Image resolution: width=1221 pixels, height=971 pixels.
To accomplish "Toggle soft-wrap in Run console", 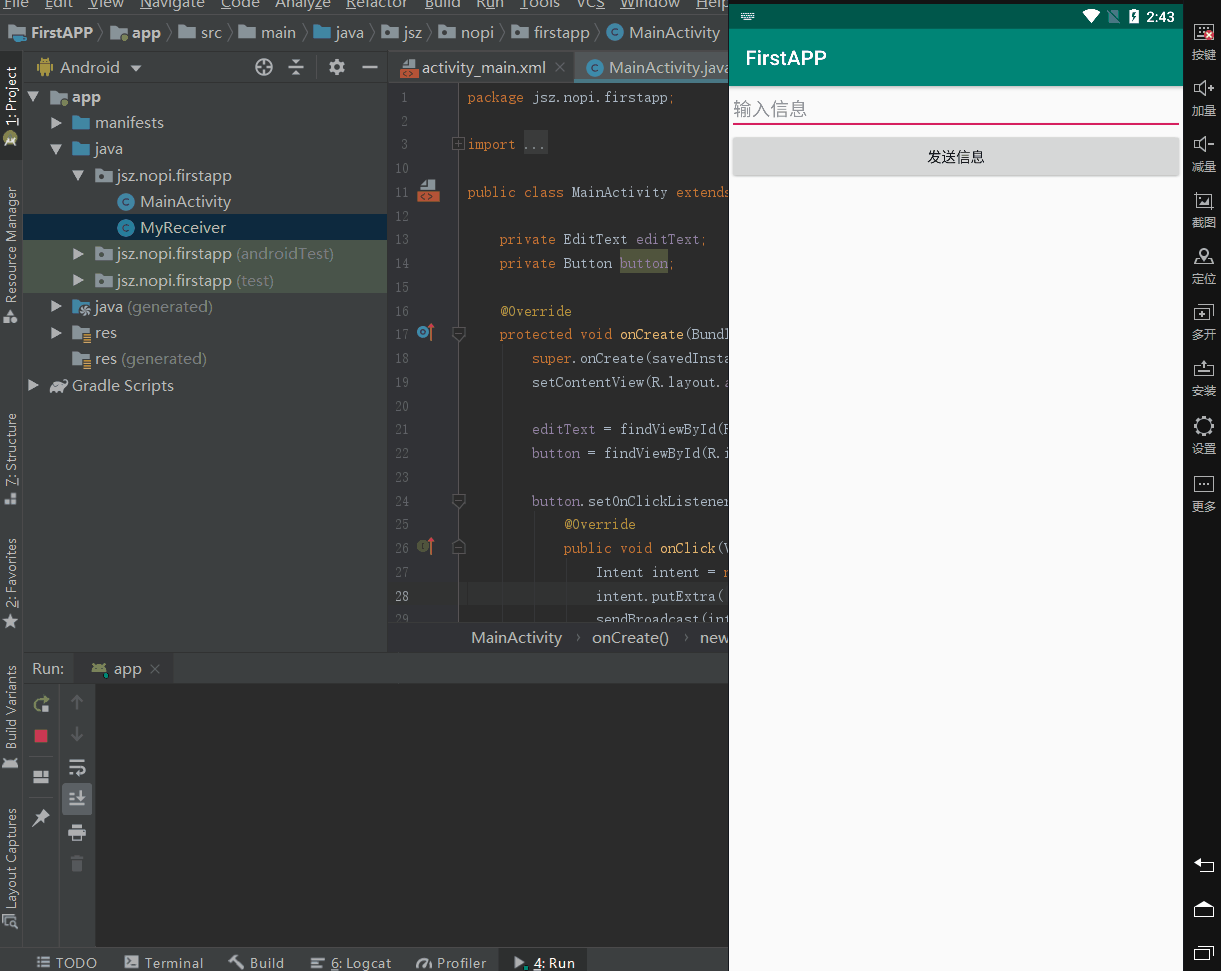I will [x=77, y=767].
